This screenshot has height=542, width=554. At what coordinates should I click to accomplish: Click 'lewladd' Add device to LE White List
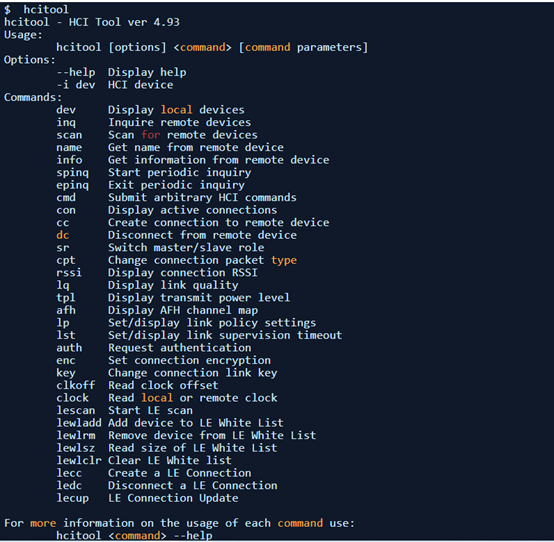pyautogui.click(x=170, y=423)
